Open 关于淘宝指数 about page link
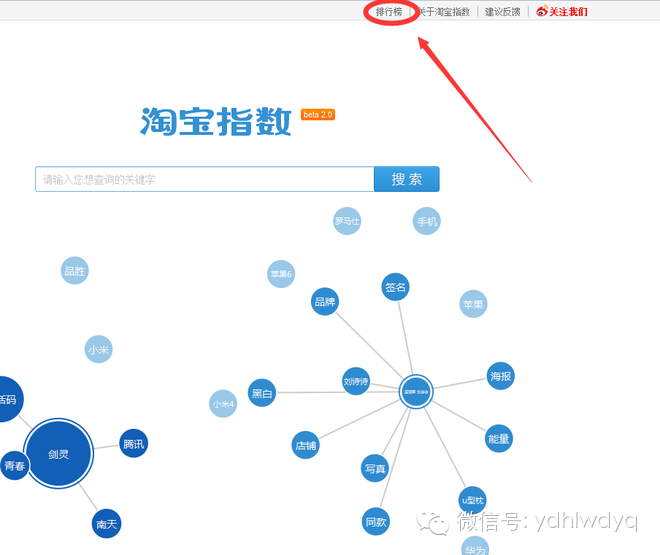 (x=443, y=12)
